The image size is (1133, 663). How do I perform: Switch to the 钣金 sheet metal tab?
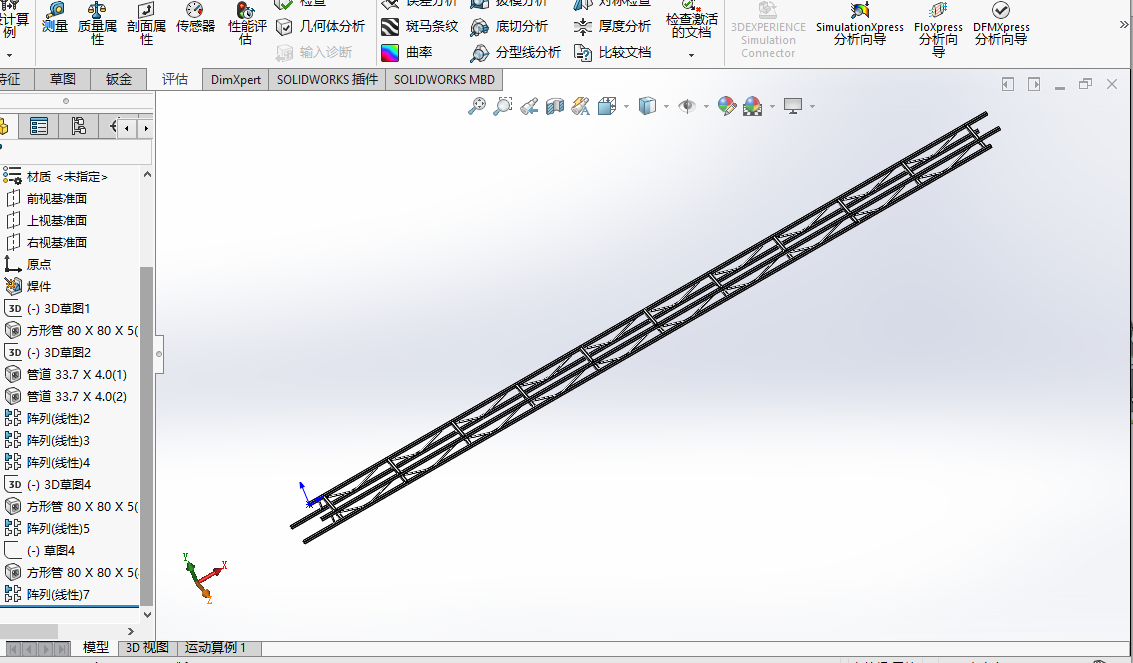click(x=119, y=79)
